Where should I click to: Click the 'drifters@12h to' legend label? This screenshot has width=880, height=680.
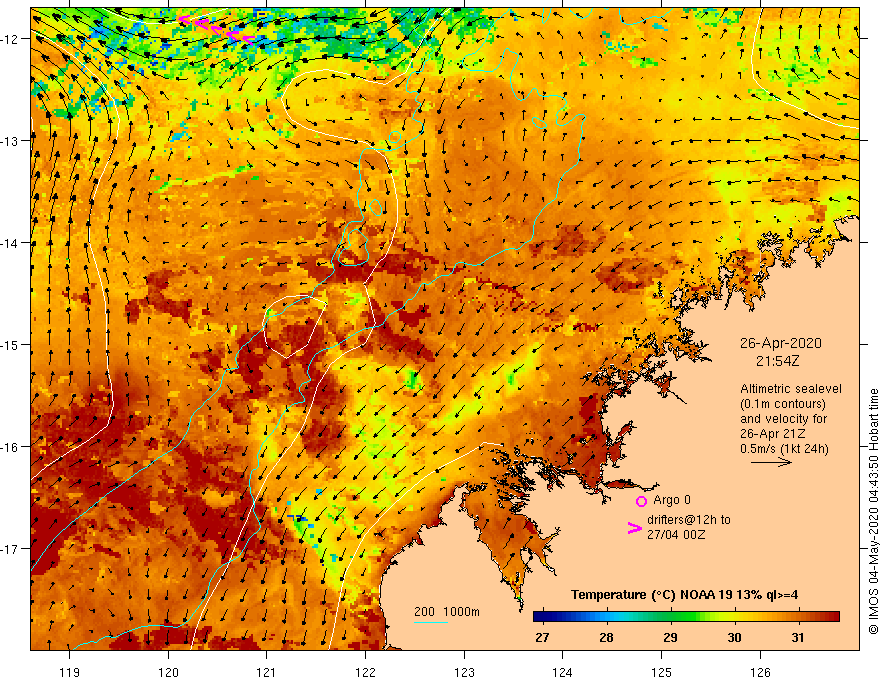(x=689, y=520)
